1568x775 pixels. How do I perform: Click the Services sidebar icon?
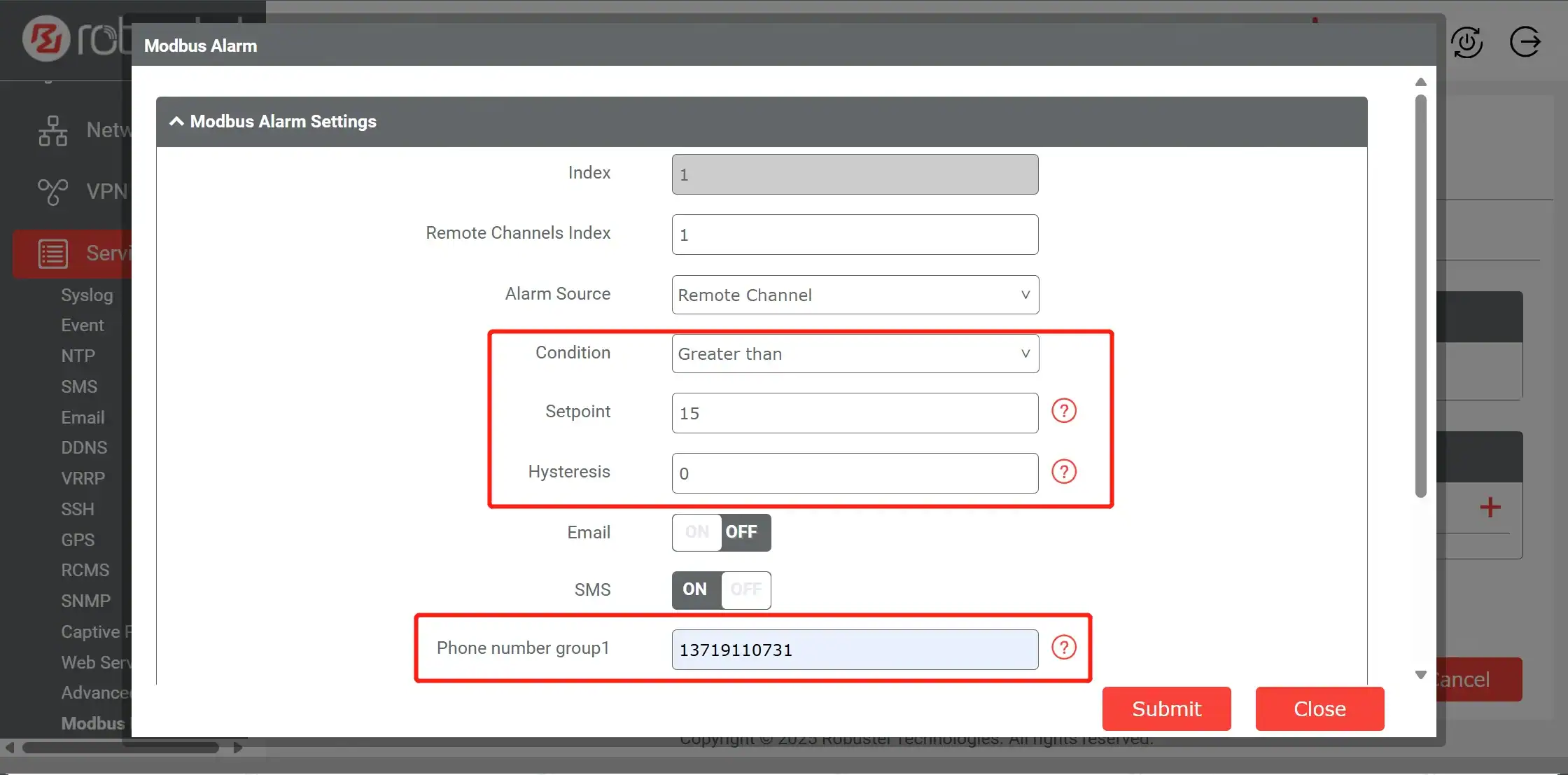point(52,253)
